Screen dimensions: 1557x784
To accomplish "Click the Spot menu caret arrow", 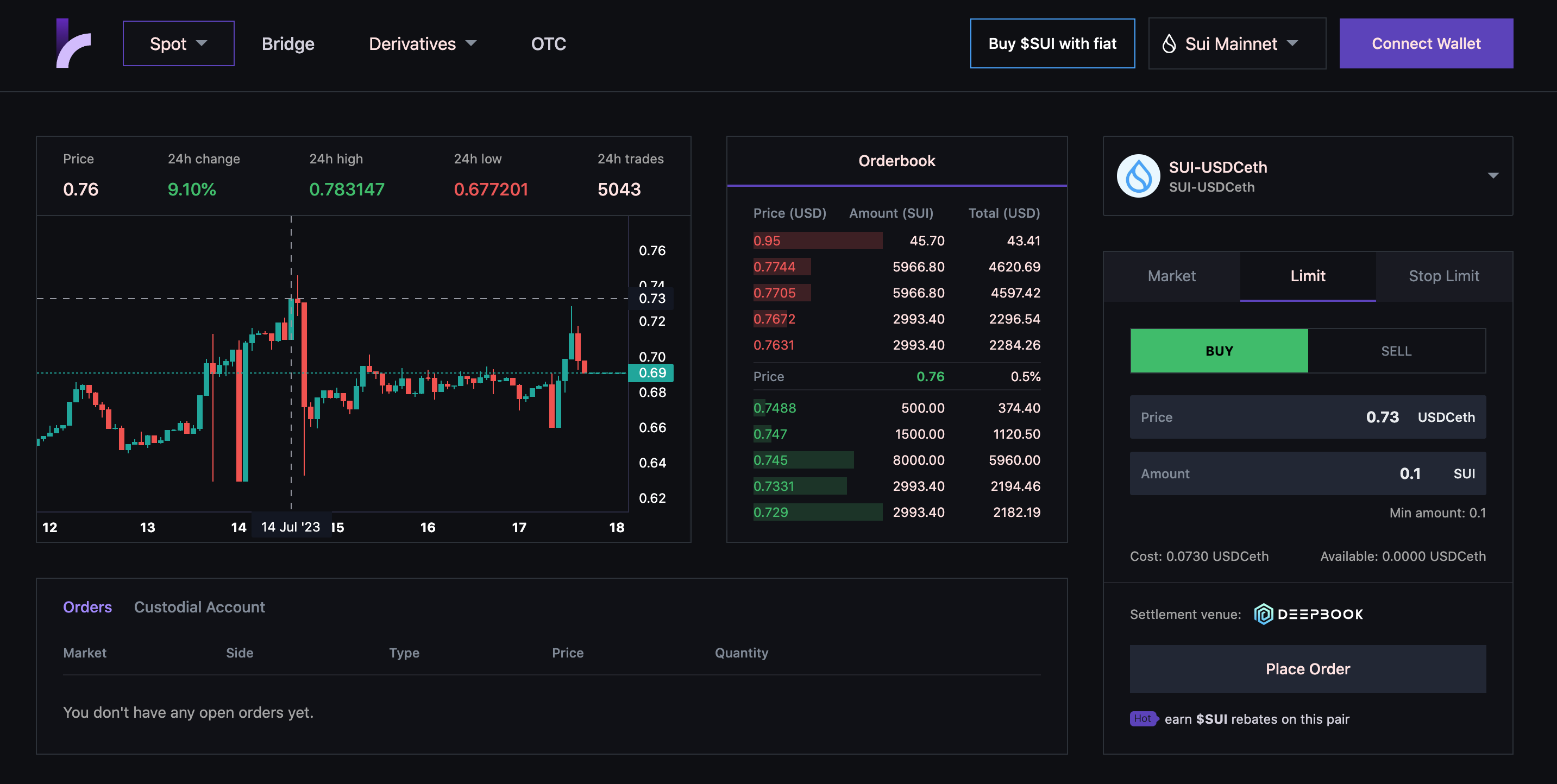I will coord(202,43).
